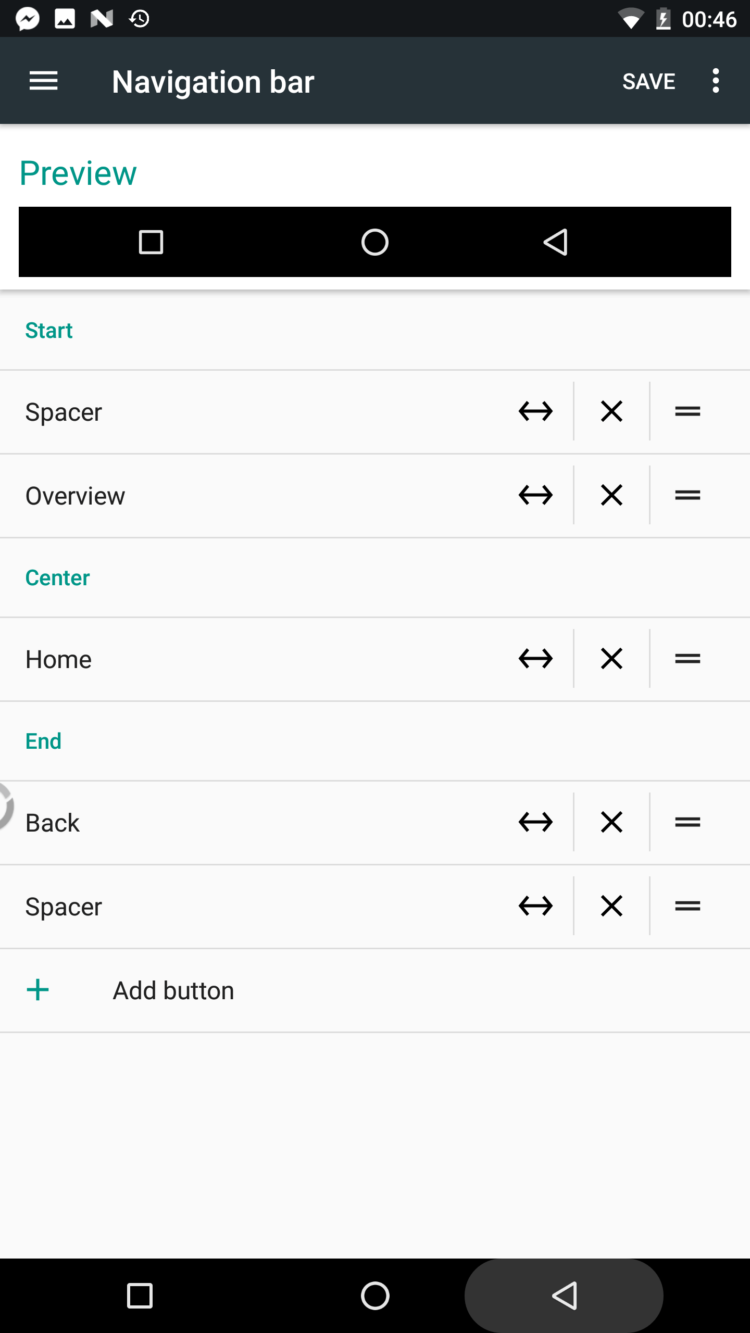Delete the last Spacer in End section
This screenshot has width=750, height=1333.
coord(611,906)
